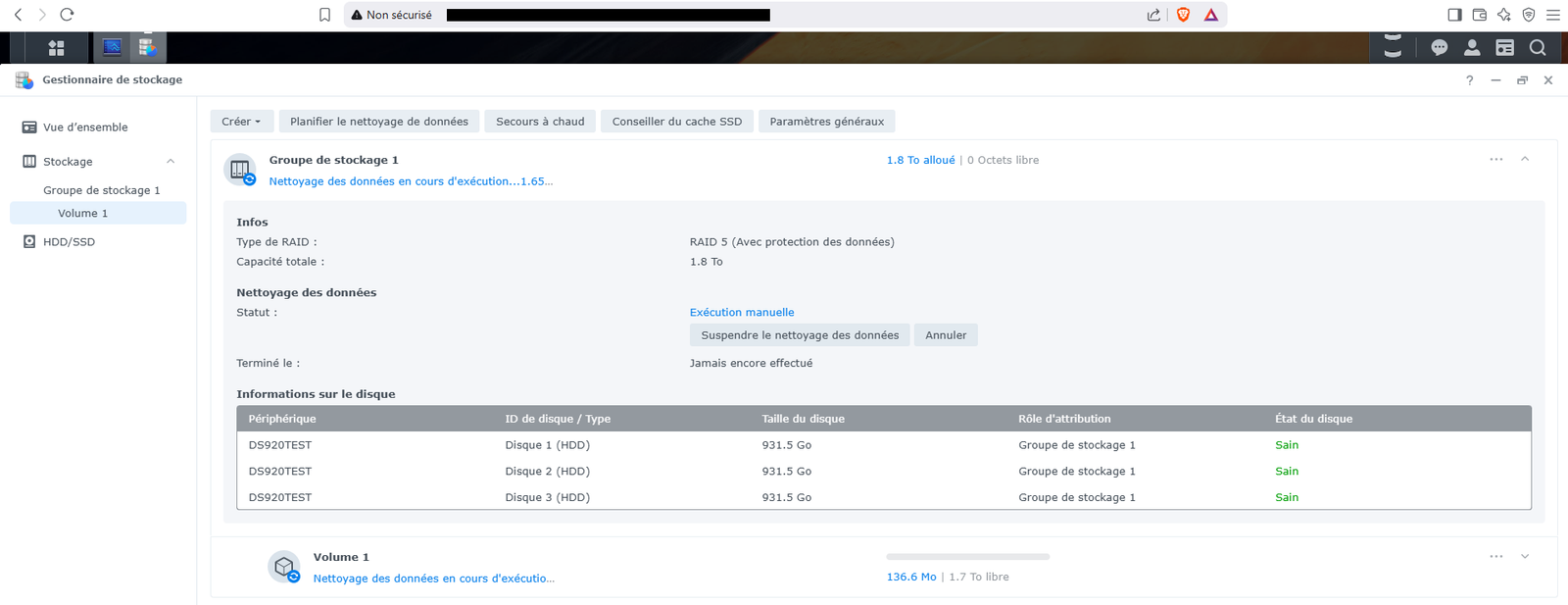The image size is (1568, 605).
Task: Click the Périphérique column header
Action: pyautogui.click(x=366, y=419)
